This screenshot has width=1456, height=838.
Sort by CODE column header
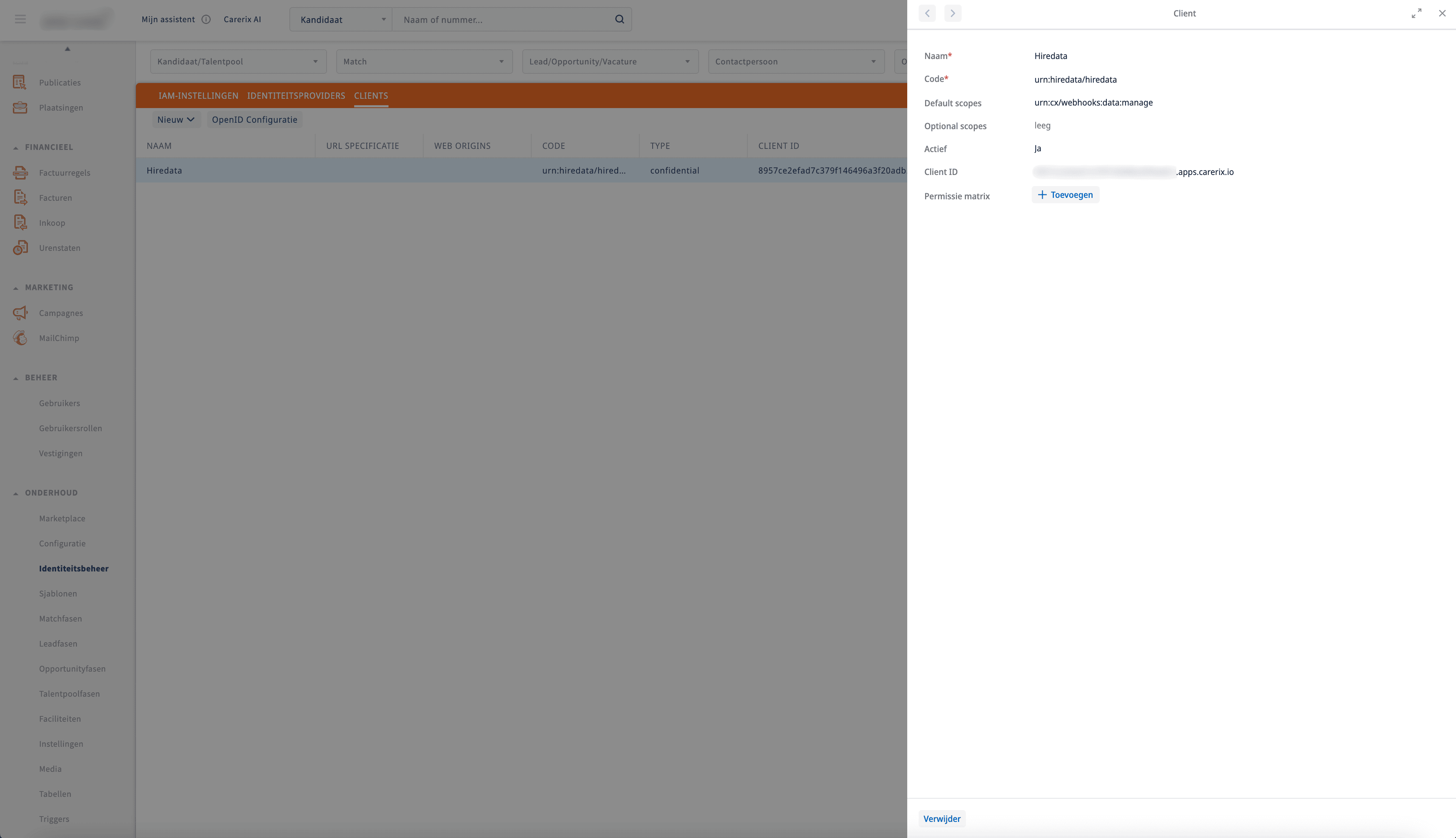click(x=553, y=146)
